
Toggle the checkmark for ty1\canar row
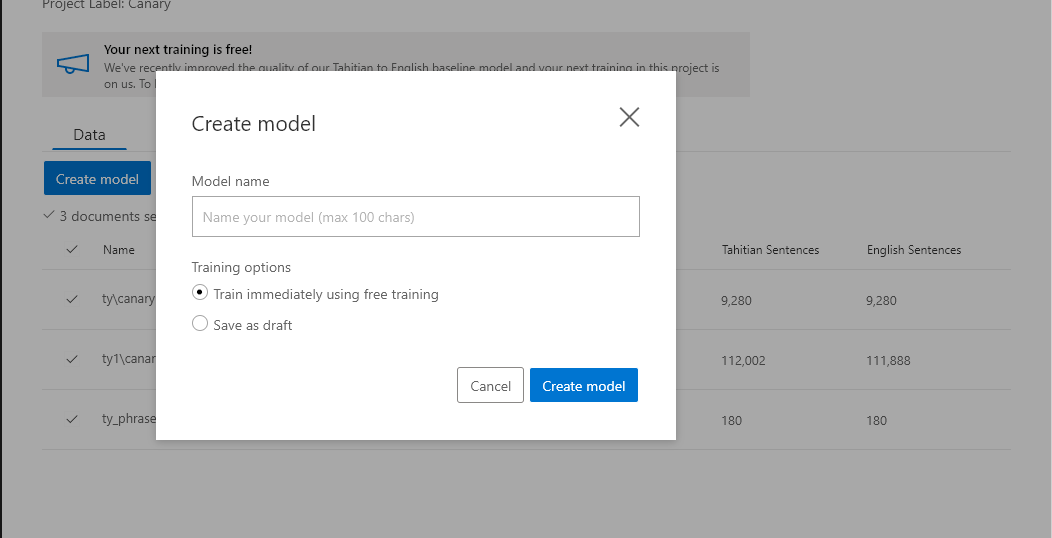click(x=72, y=360)
